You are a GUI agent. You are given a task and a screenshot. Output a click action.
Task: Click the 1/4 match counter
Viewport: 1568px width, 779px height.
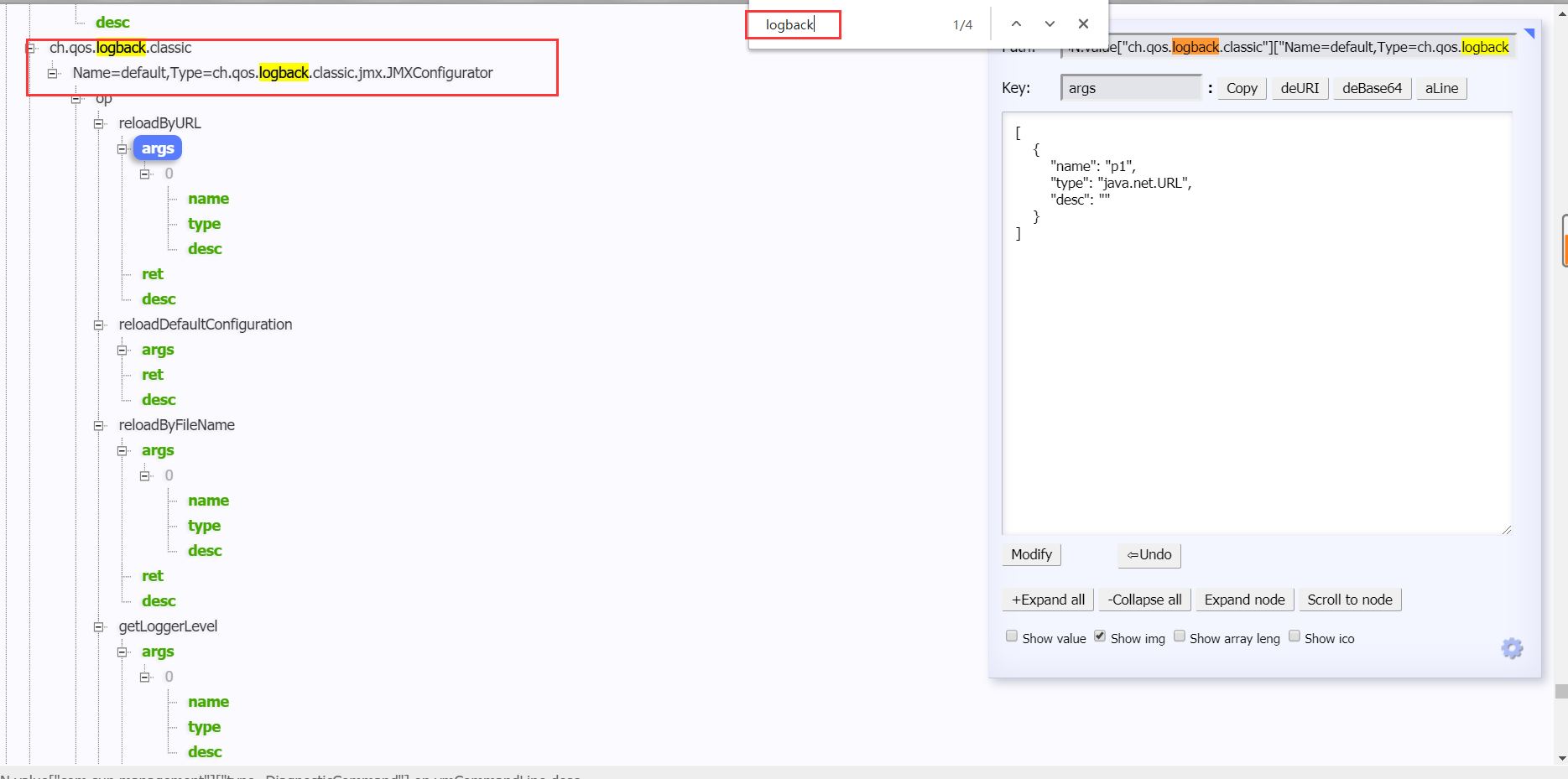tap(962, 25)
